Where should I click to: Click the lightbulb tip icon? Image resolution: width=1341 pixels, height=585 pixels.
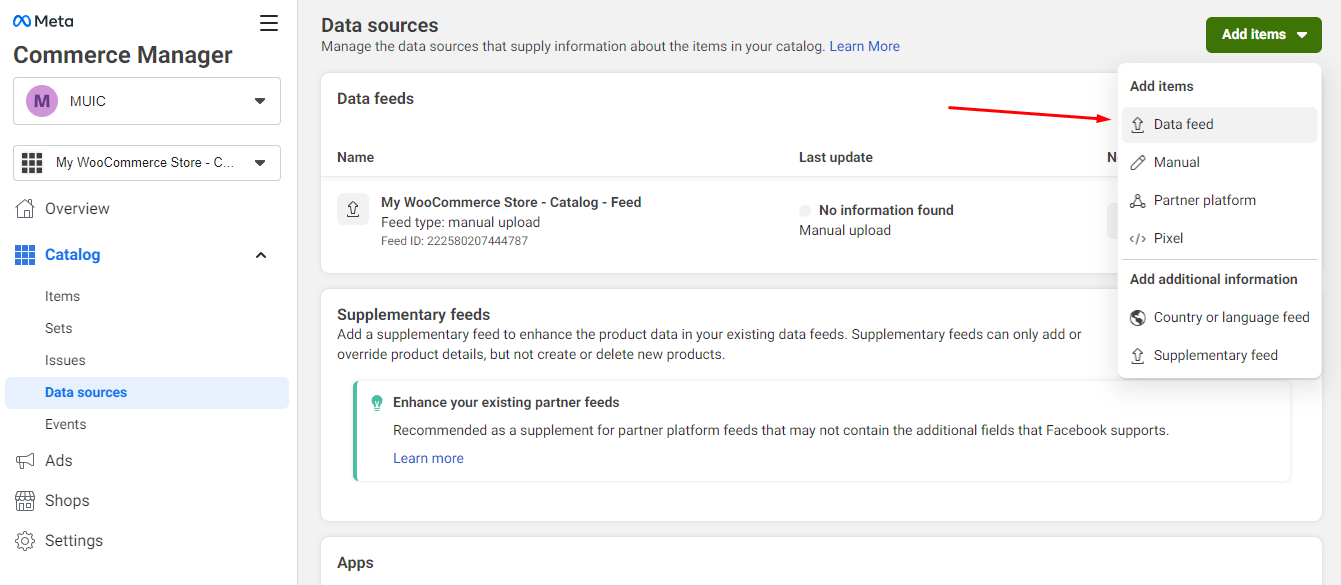click(377, 403)
